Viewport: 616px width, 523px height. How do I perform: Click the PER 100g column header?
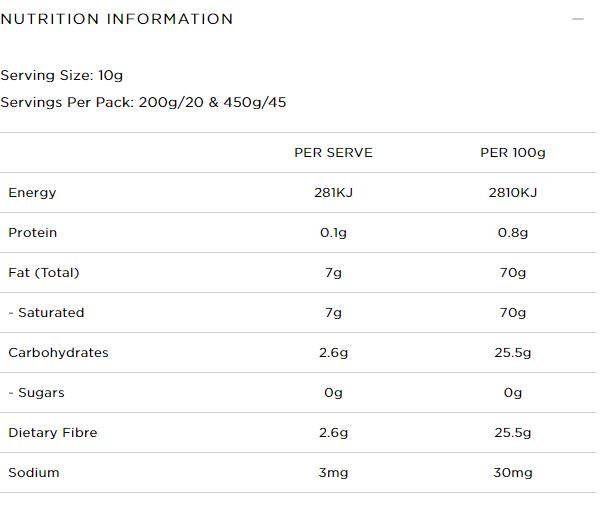[x=512, y=153]
